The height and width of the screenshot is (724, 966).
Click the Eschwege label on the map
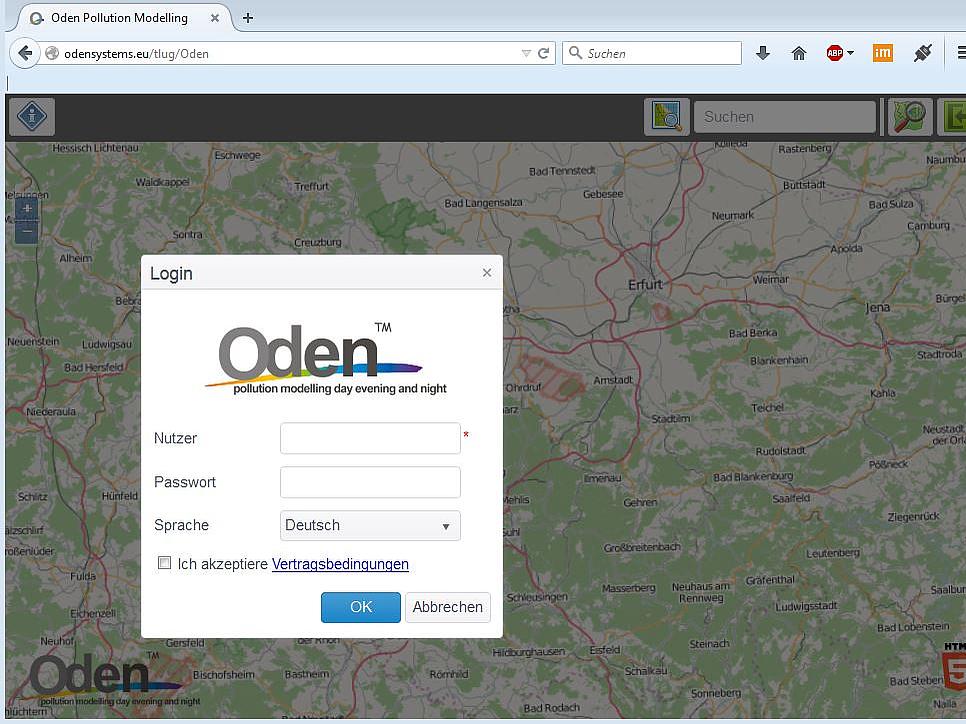[x=237, y=155]
